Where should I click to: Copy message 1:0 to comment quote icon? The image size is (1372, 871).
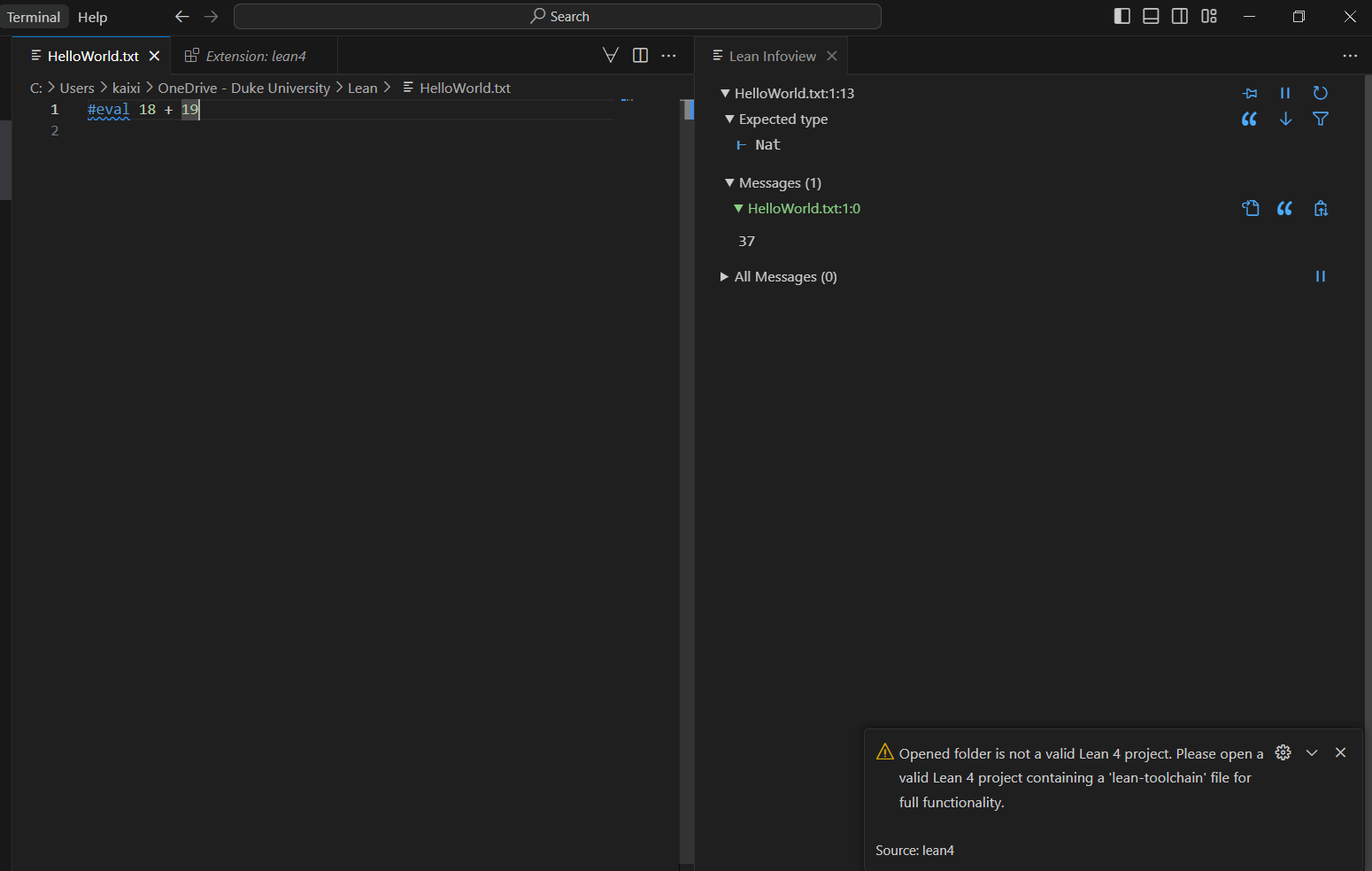[1285, 208]
